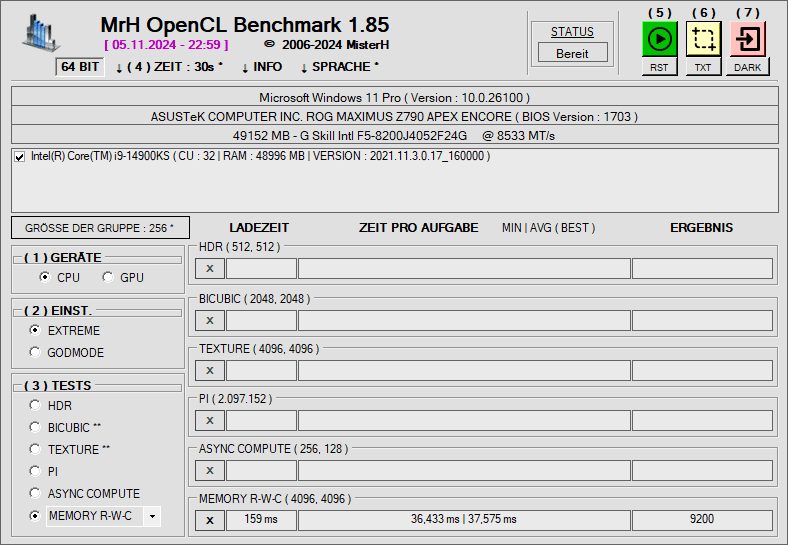
Task: Click the X button in ASYNC COMPUTE row
Action: coord(210,471)
